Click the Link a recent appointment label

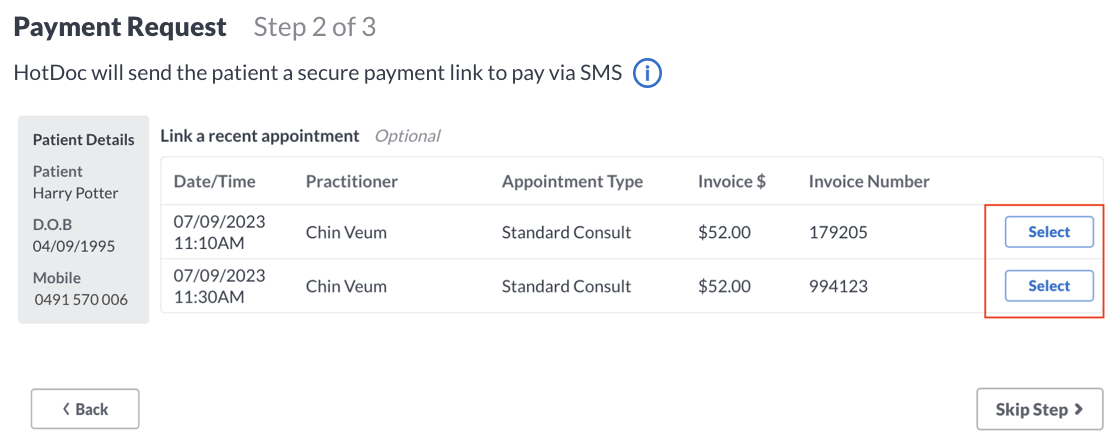[x=260, y=136]
